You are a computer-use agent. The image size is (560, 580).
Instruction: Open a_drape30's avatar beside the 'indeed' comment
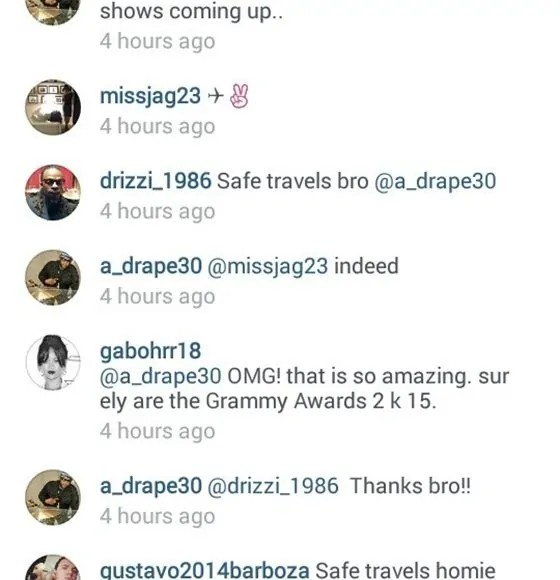(x=53, y=277)
